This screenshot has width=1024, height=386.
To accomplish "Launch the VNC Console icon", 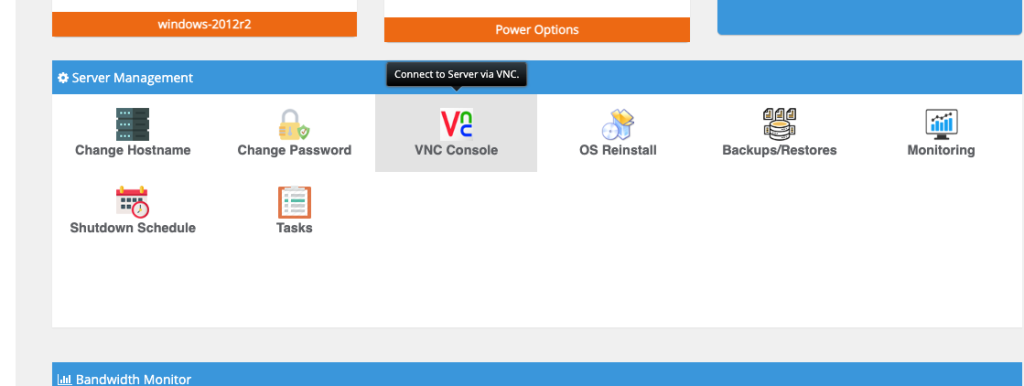I will tap(456, 124).
